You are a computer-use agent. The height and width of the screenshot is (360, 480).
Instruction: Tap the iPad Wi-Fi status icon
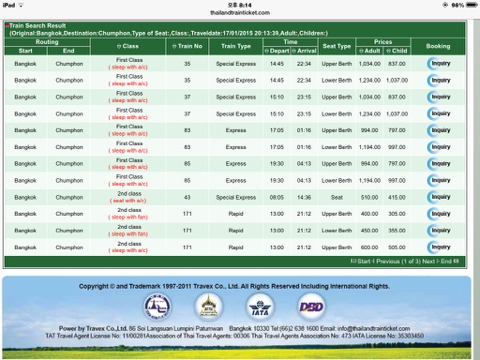point(21,5)
